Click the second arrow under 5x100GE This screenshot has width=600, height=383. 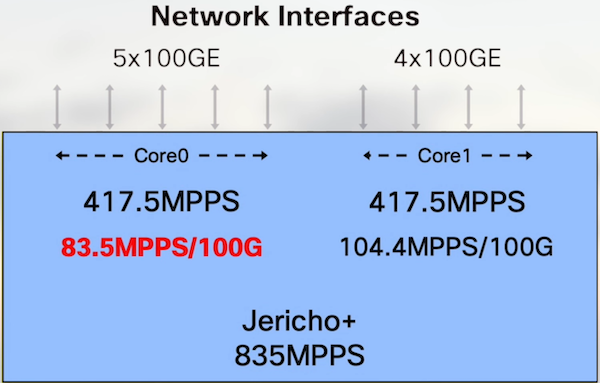pos(110,107)
